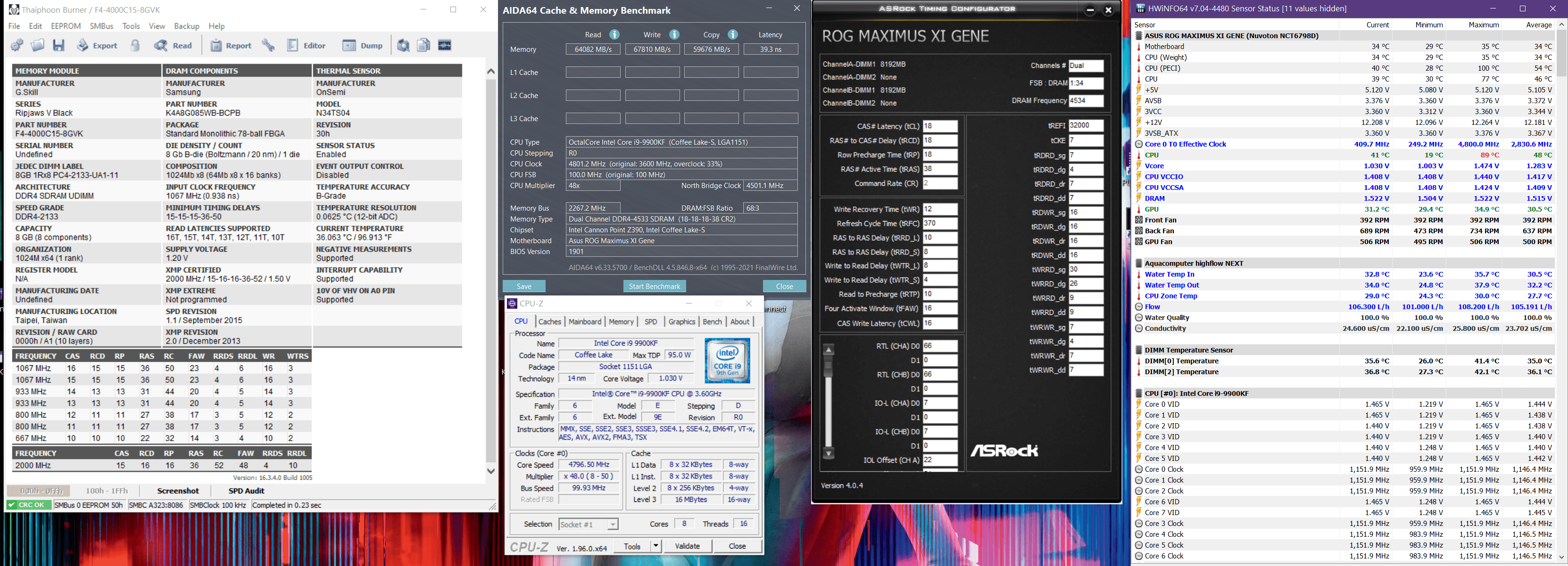Click the Thaiphoon report scroll up arrow
Viewport: 1568px width, 566px height.
490,71
